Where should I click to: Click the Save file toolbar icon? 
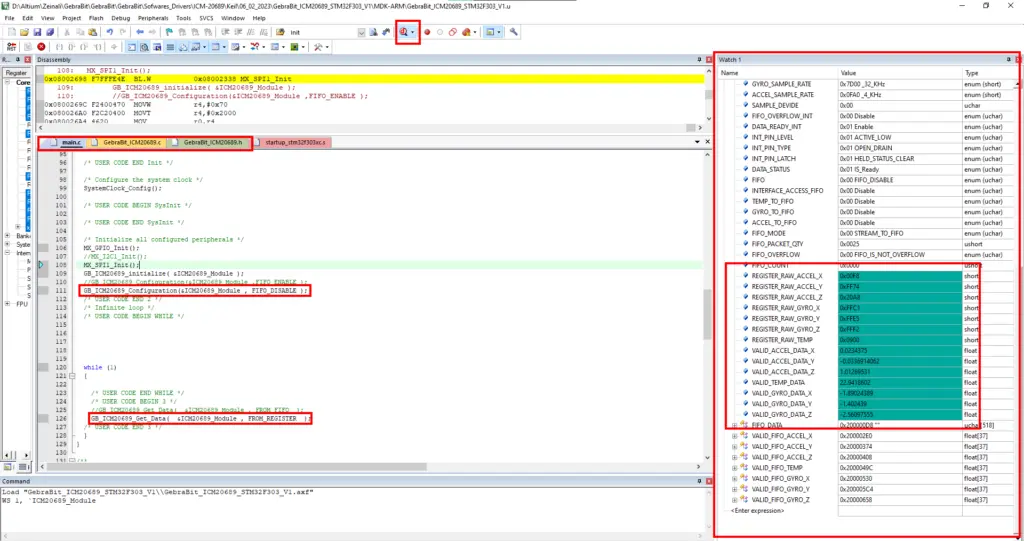pyautogui.click(x=37, y=32)
